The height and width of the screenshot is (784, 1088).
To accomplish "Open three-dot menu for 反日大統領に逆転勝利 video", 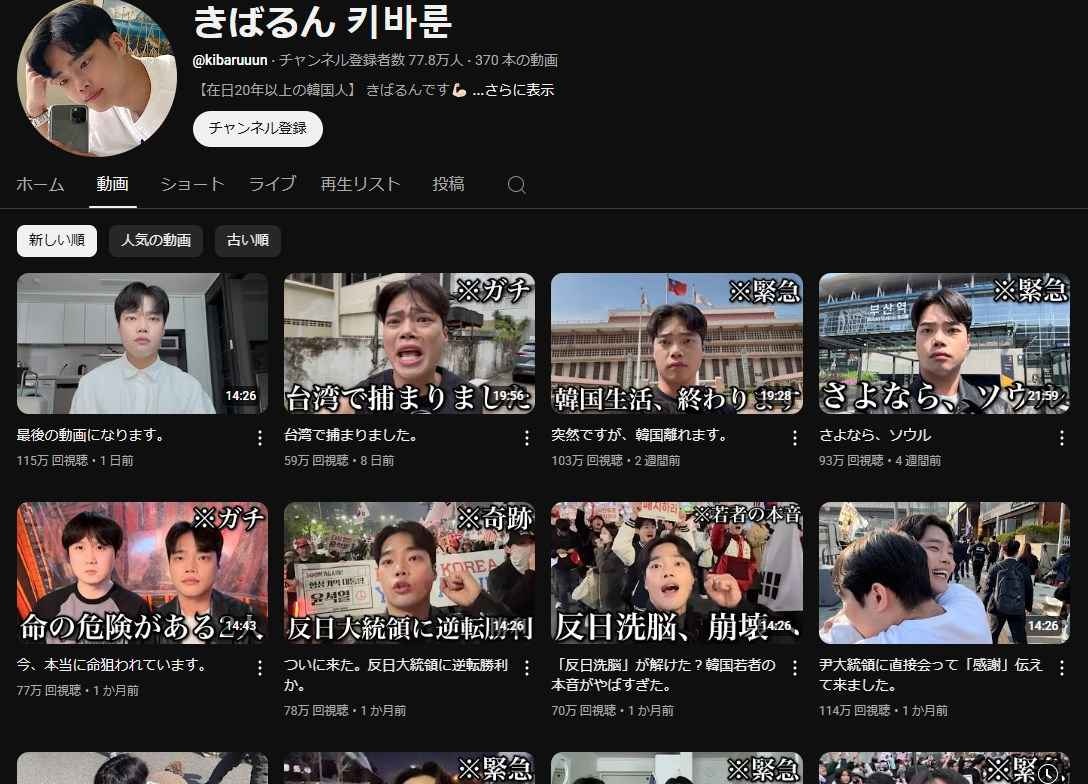I will 527,667.
